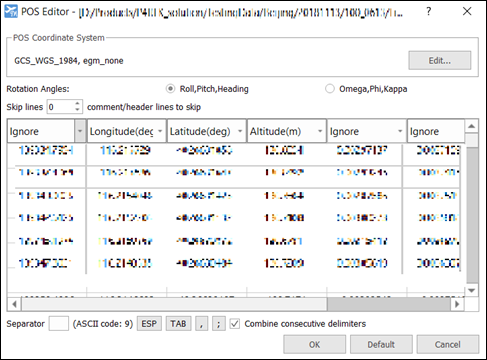Click horizontal scrollbar left arrow
487x360 pixels.
(14, 304)
